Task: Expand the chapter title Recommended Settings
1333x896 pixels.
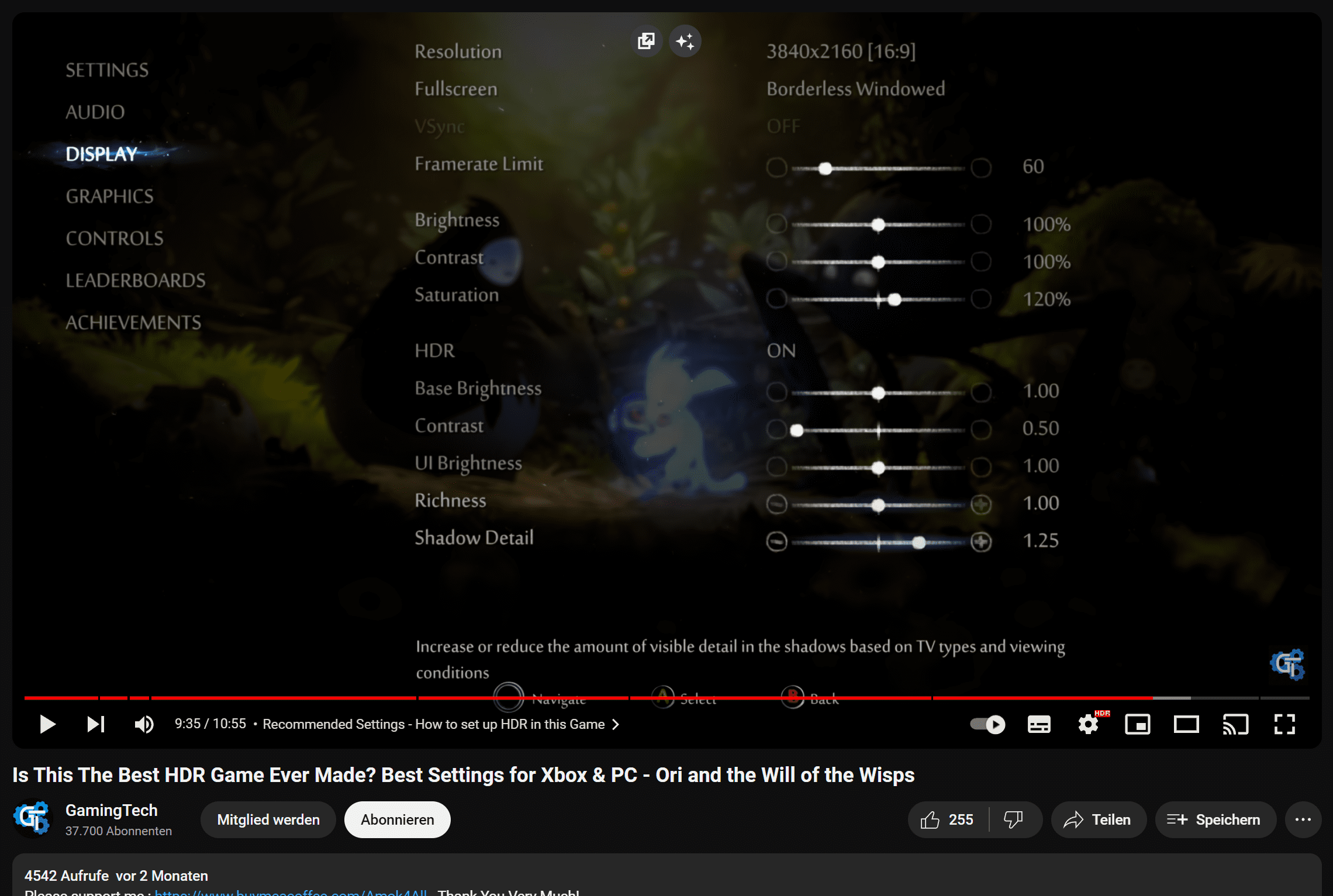Action: tap(441, 724)
